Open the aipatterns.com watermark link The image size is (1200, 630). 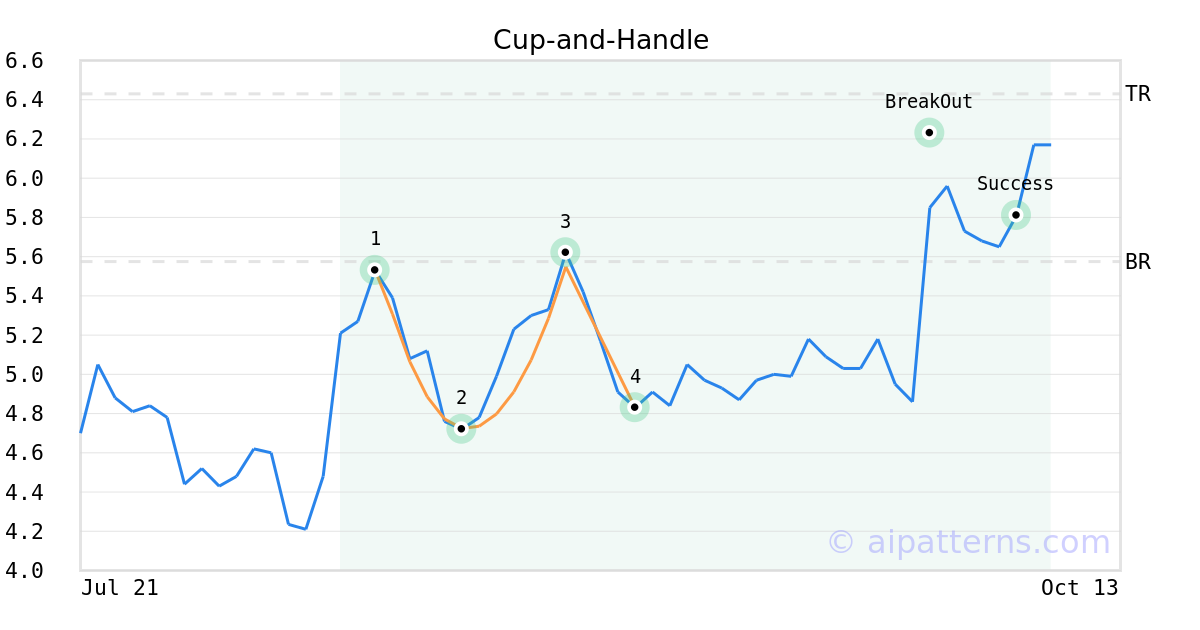[968, 542]
